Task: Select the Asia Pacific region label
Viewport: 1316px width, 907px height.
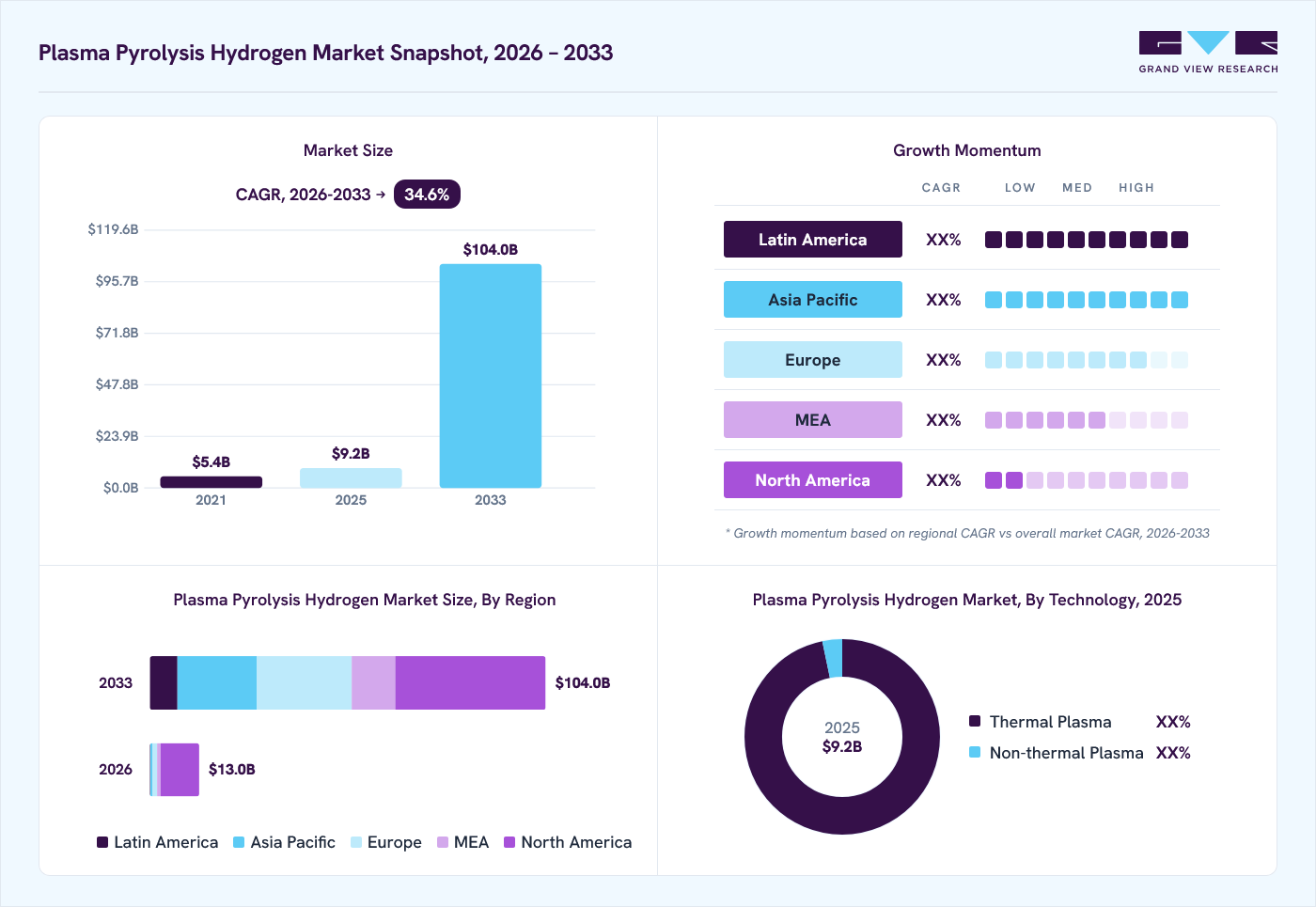Action: click(813, 300)
